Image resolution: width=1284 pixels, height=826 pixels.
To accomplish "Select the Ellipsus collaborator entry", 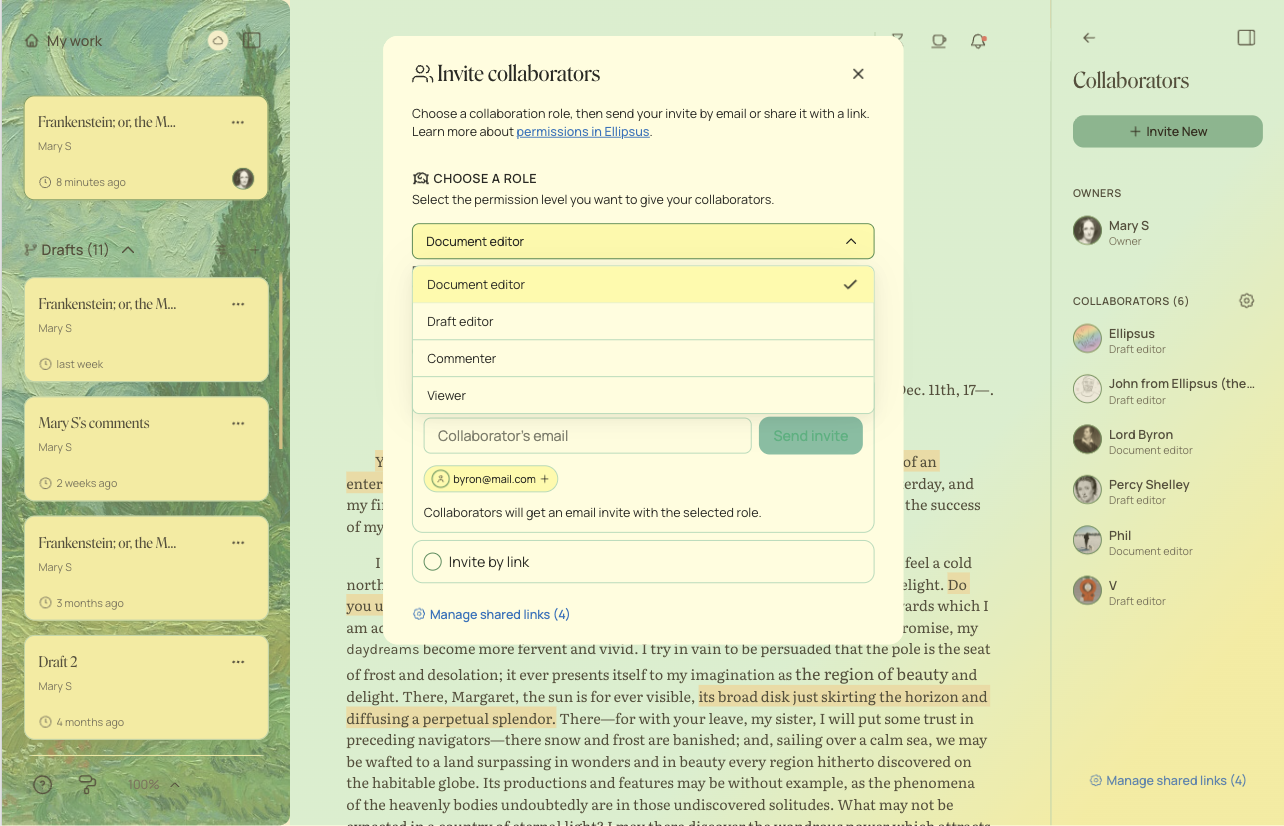I will pyautogui.click(x=1166, y=339).
